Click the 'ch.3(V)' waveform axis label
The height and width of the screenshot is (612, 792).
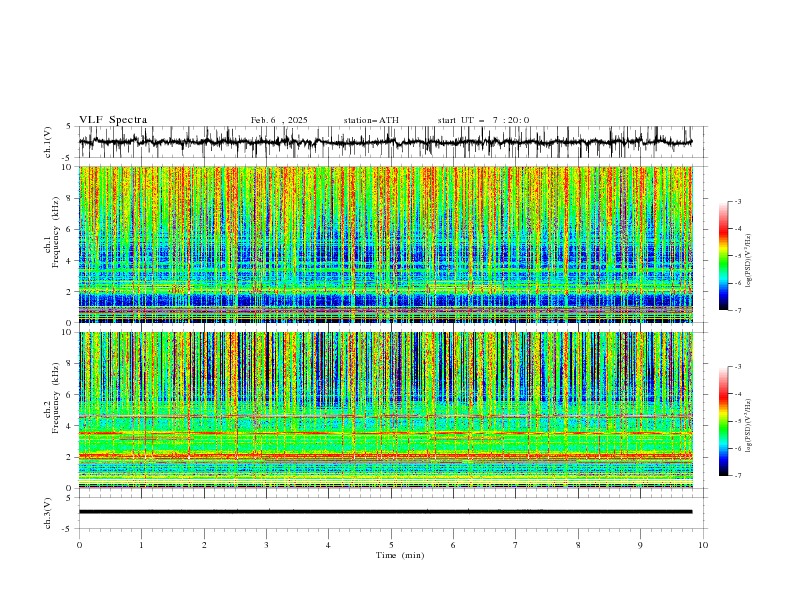pyautogui.click(x=48, y=513)
